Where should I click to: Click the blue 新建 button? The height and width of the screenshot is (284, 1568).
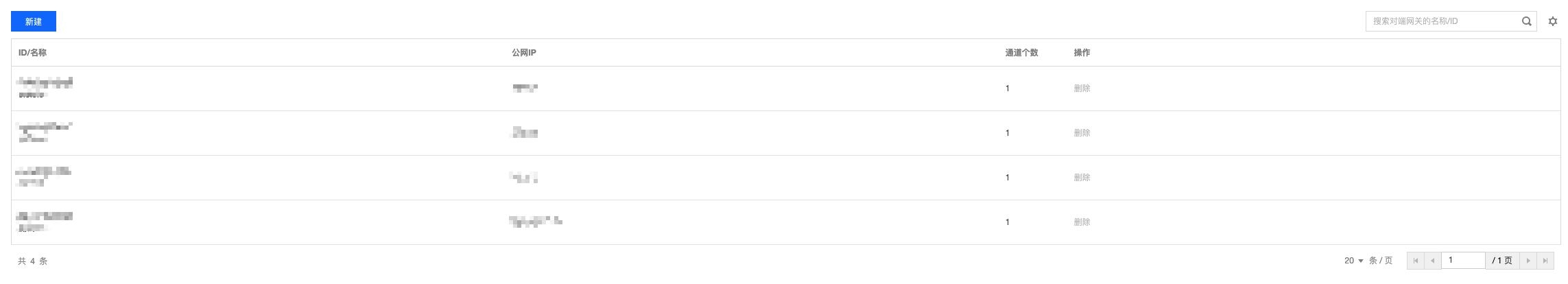33,22
